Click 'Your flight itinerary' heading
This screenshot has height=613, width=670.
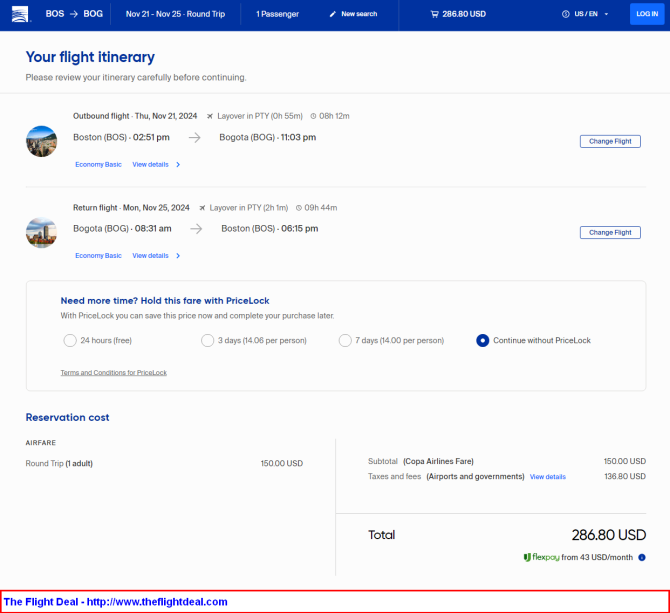point(90,57)
